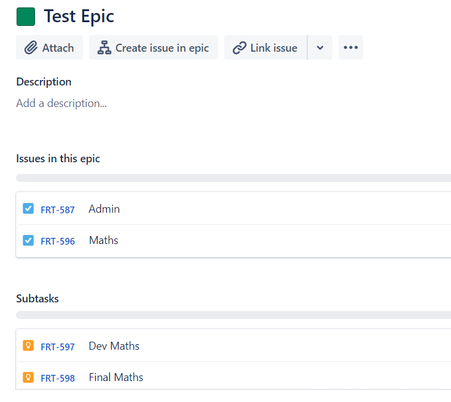Click the orange subtask icon for FRT-597
This screenshot has height=402, width=451.
pyautogui.click(x=28, y=345)
